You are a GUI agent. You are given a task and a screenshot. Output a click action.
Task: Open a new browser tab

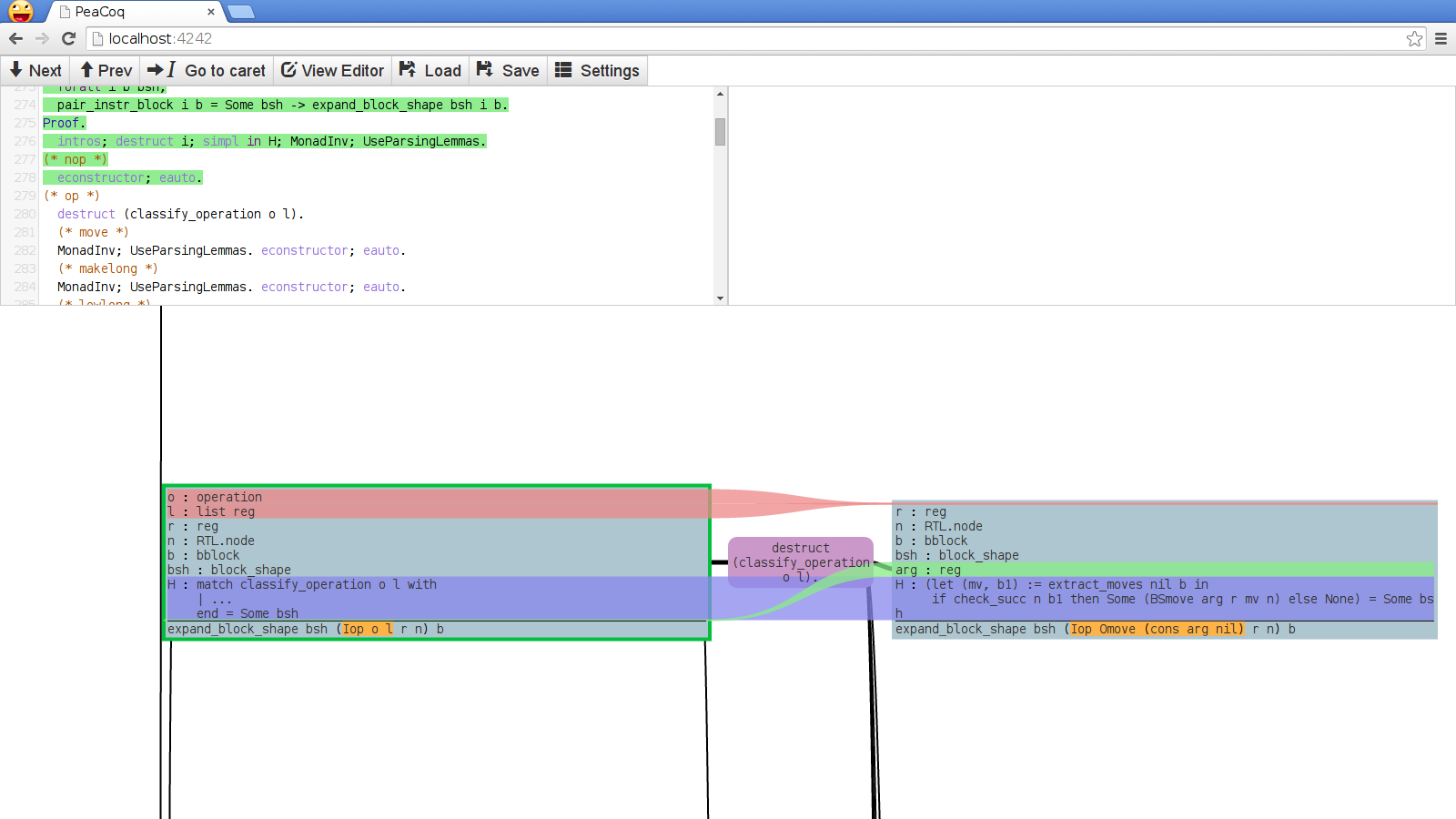coord(240,12)
